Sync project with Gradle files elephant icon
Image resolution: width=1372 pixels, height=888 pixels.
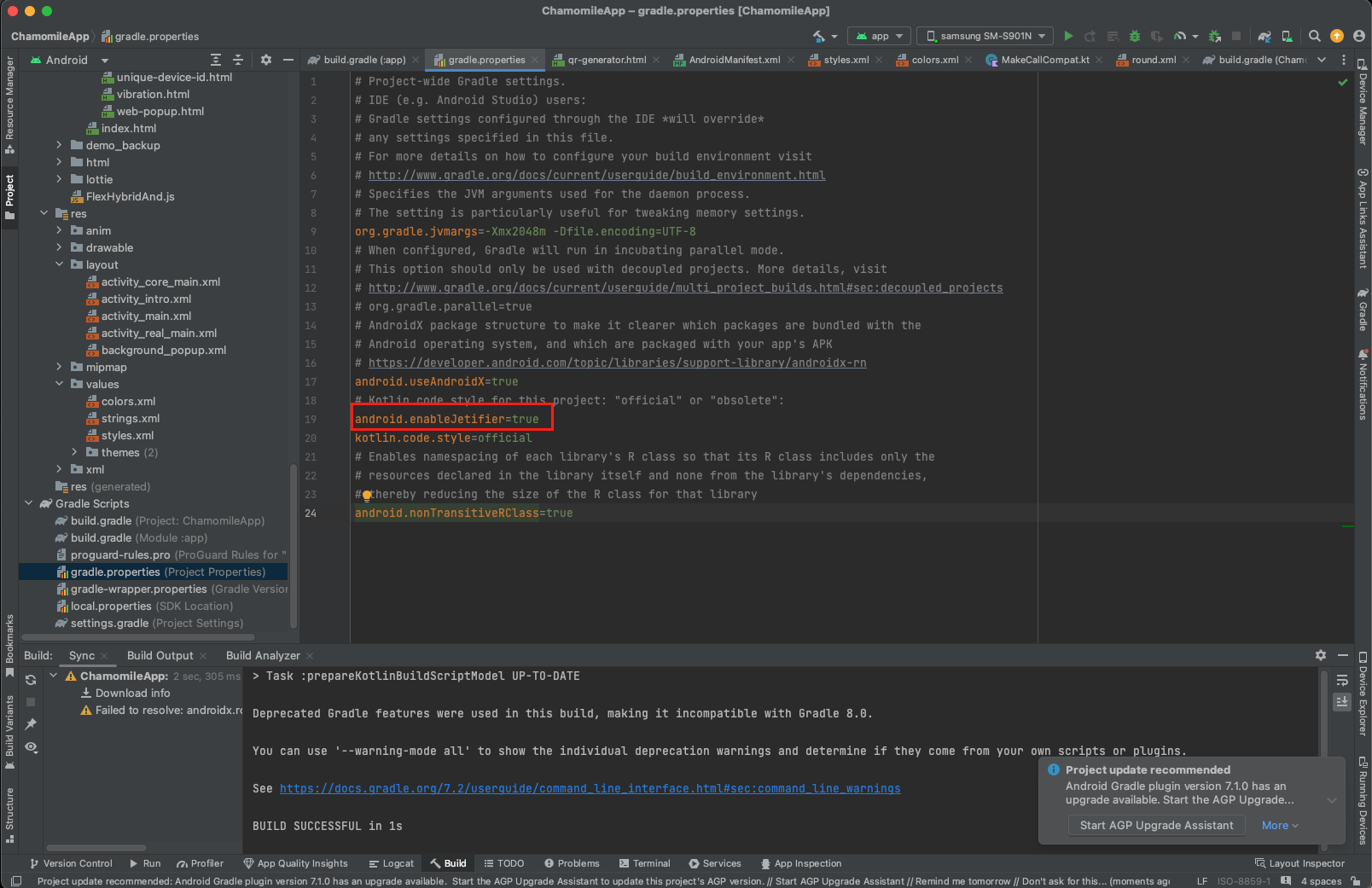(x=1264, y=36)
